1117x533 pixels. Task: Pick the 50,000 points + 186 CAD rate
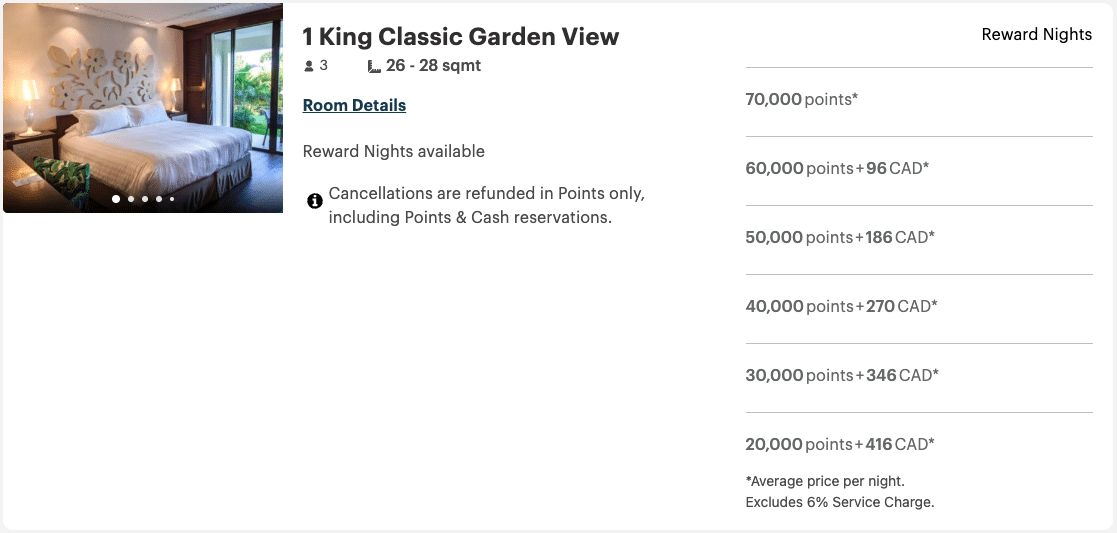click(x=840, y=238)
